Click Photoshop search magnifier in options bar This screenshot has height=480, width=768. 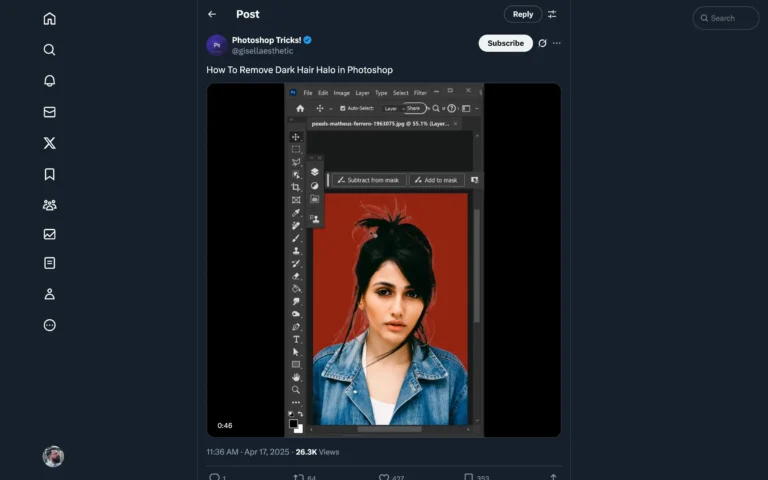tap(436, 108)
